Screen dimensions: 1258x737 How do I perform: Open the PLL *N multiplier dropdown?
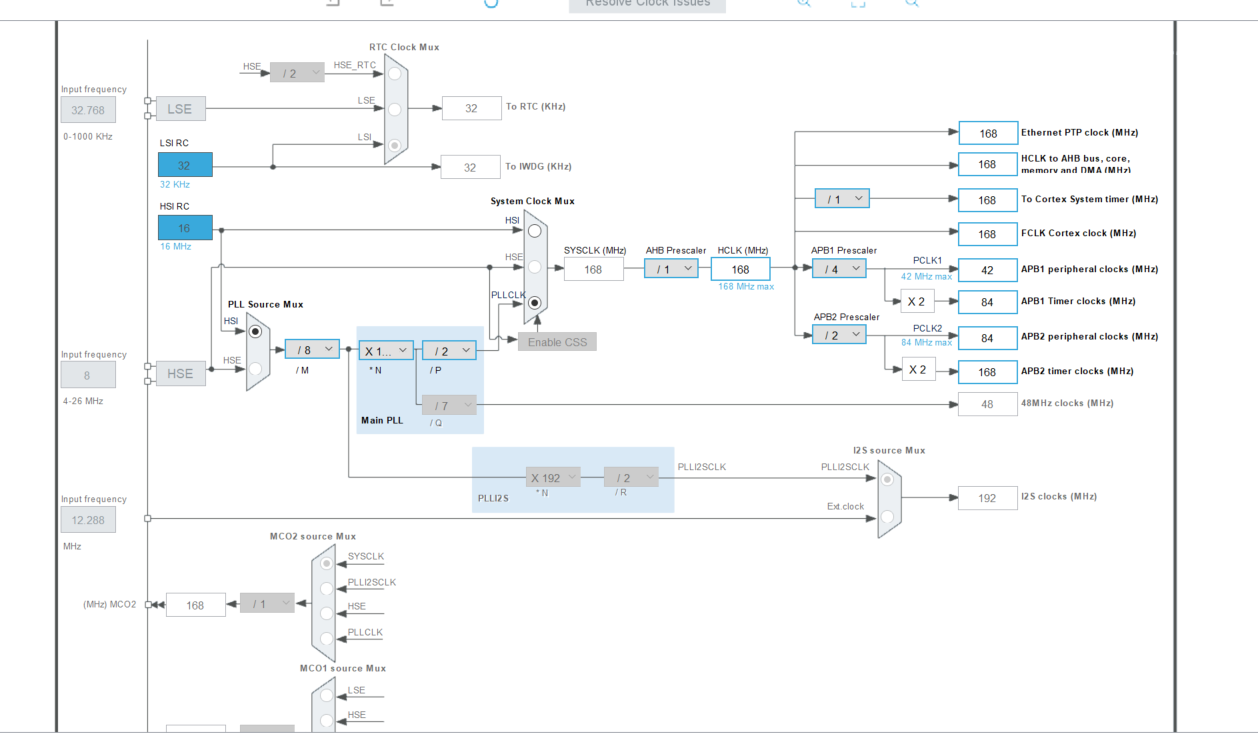pyautogui.click(x=386, y=350)
